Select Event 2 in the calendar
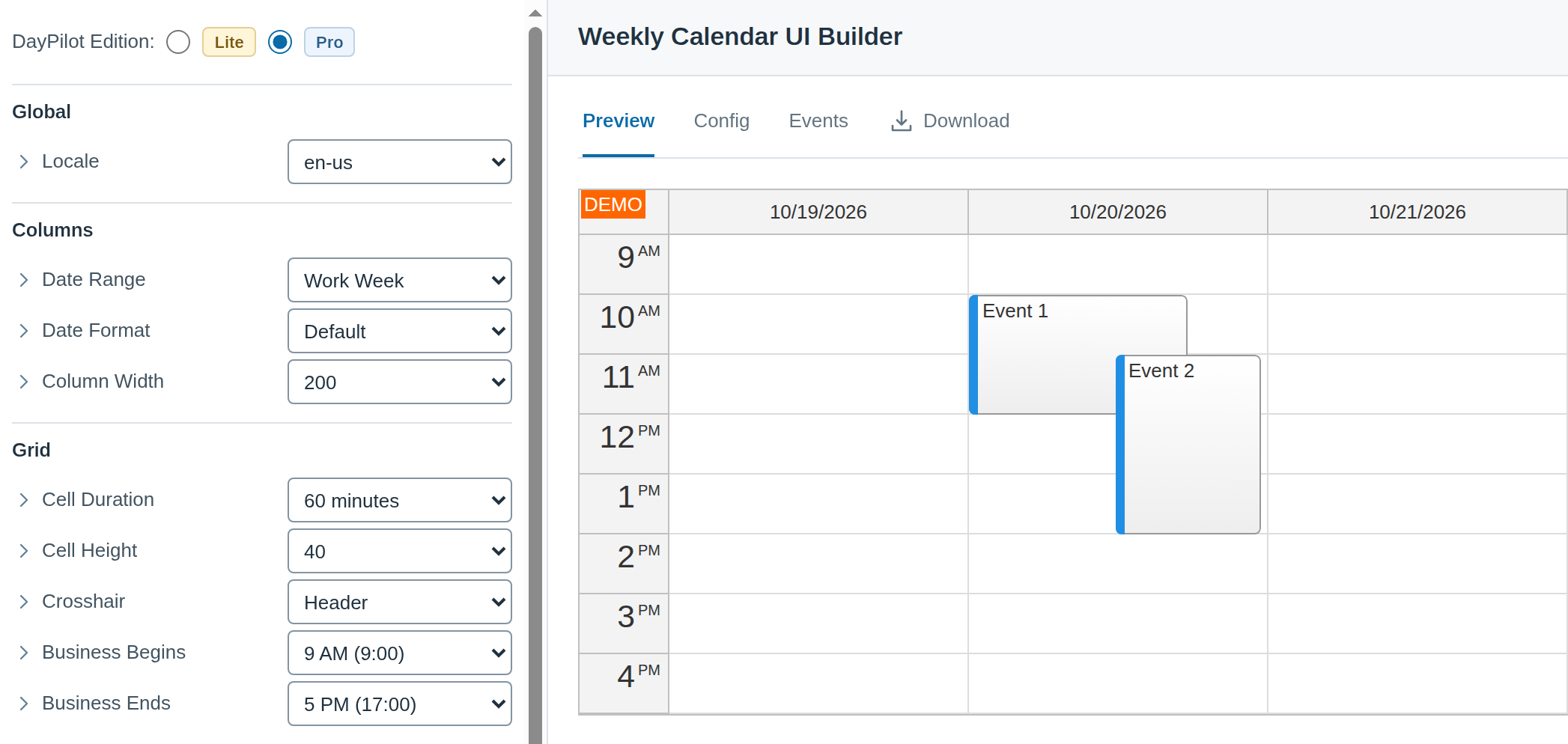Screen dimensions: 1568x744 point(1188,445)
